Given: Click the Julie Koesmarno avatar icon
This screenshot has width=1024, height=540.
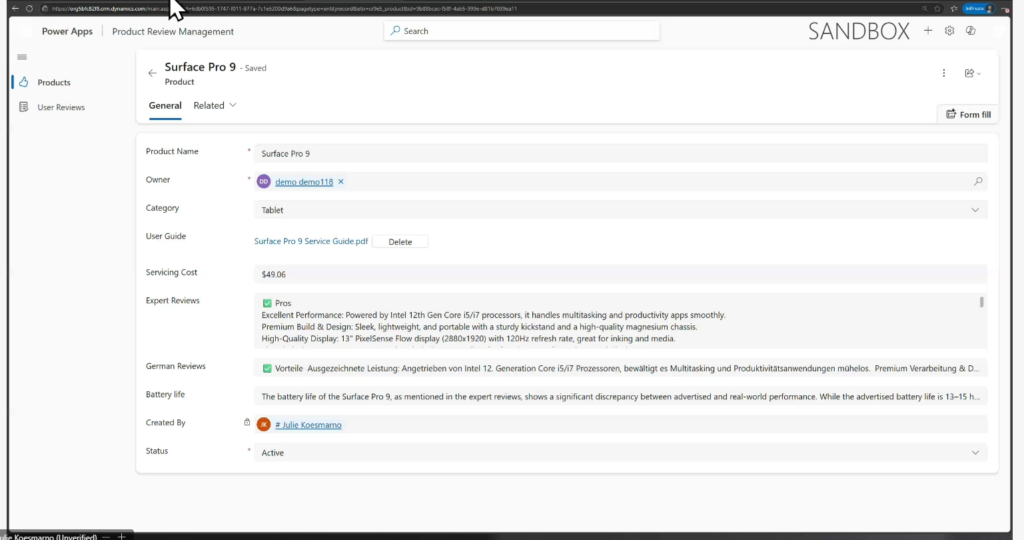Looking at the screenshot, I should pyautogui.click(x=264, y=424).
